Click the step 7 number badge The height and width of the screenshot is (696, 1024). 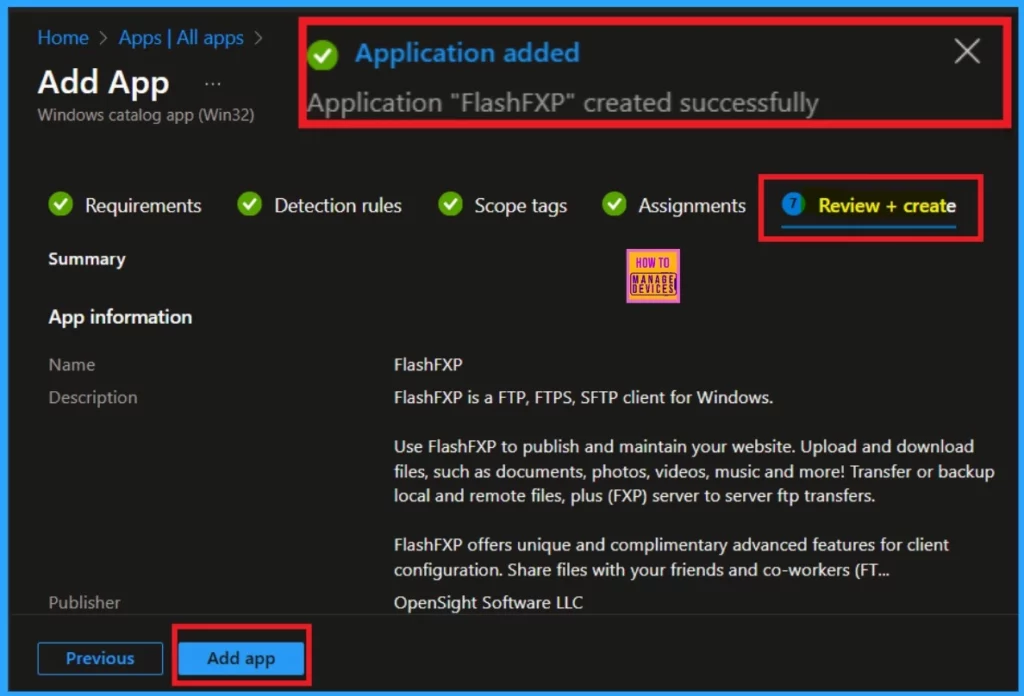[793, 204]
